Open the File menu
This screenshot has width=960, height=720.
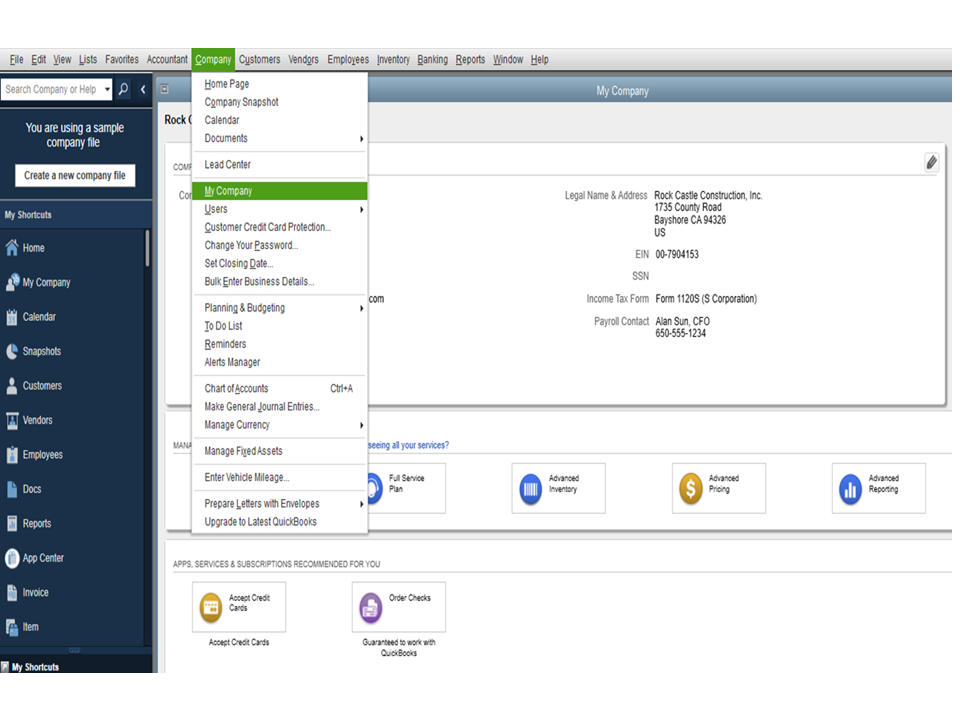click(x=17, y=59)
